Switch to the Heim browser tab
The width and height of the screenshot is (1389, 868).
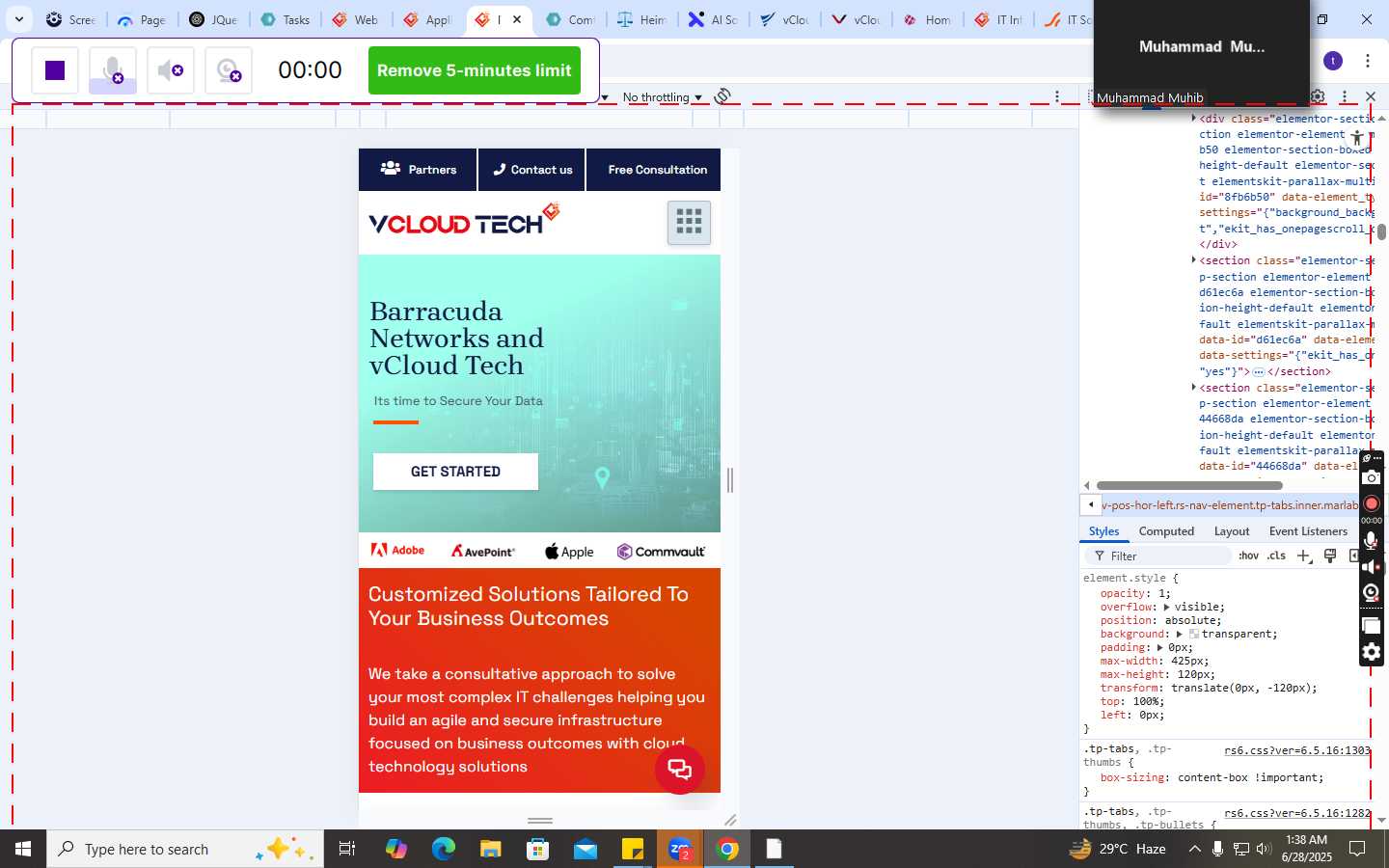click(642, 19)
